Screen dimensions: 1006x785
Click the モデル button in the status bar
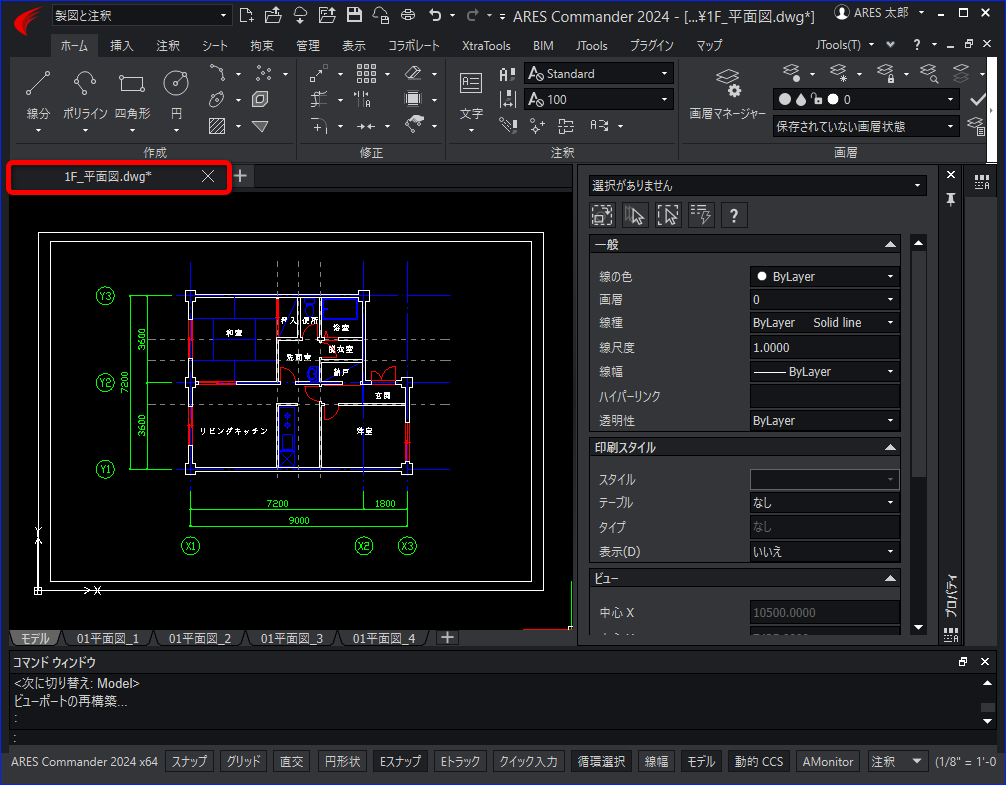coord(701,761)
